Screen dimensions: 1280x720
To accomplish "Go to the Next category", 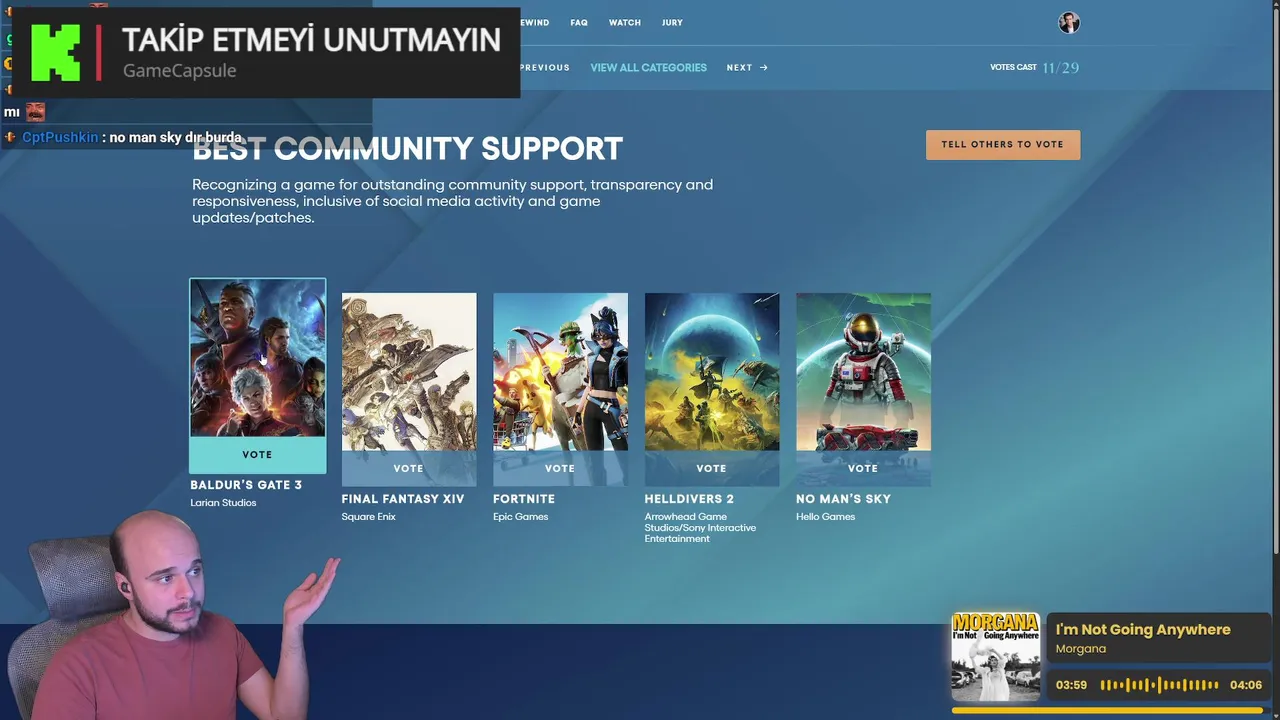I will pos(747,68).
